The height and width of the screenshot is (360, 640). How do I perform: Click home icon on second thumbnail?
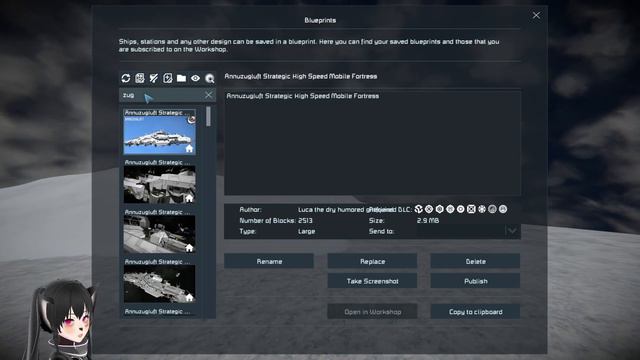(x=189, y=198)
